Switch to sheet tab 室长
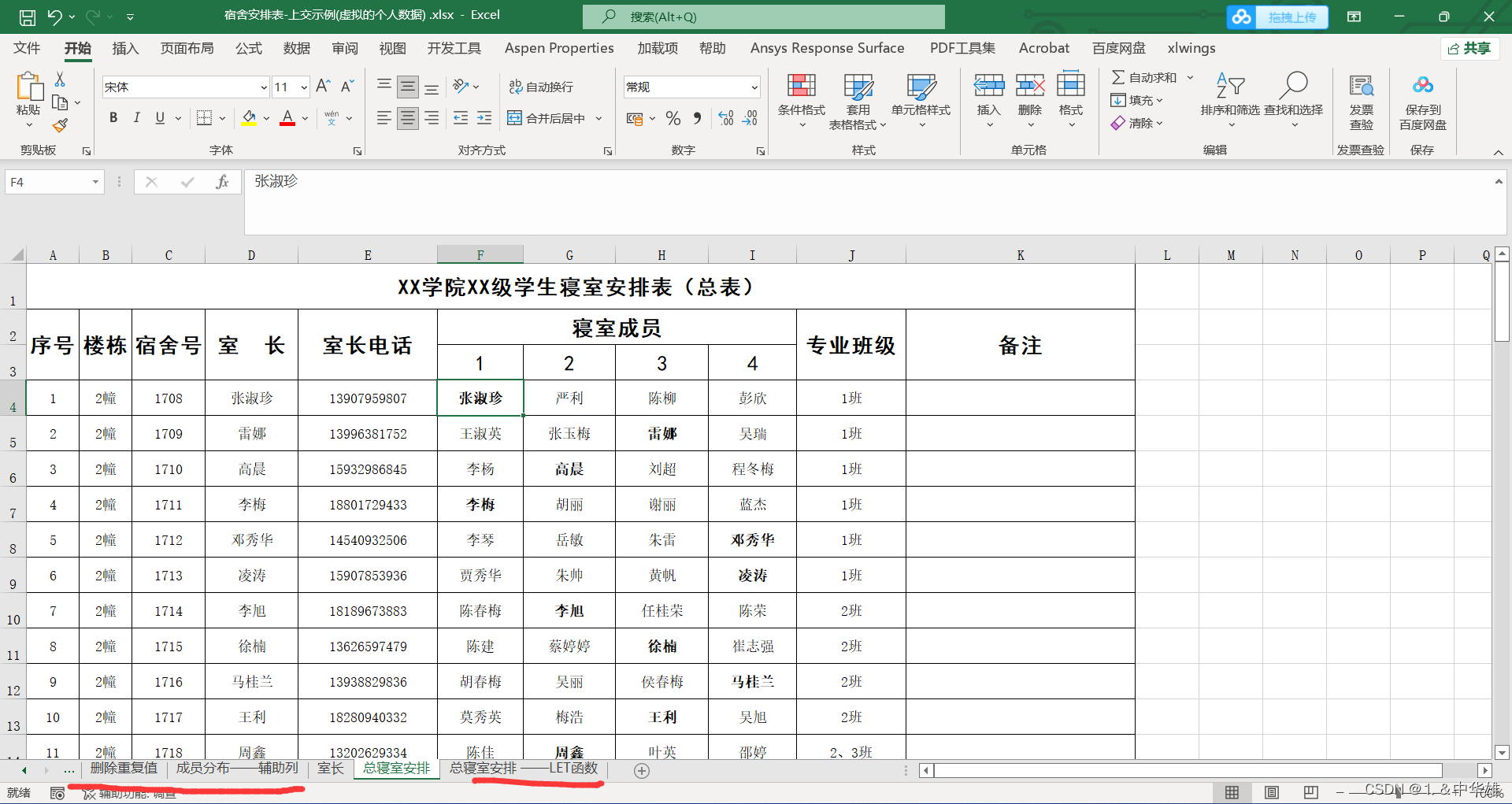Screen dimensions: 1512x804 [331, 769]
